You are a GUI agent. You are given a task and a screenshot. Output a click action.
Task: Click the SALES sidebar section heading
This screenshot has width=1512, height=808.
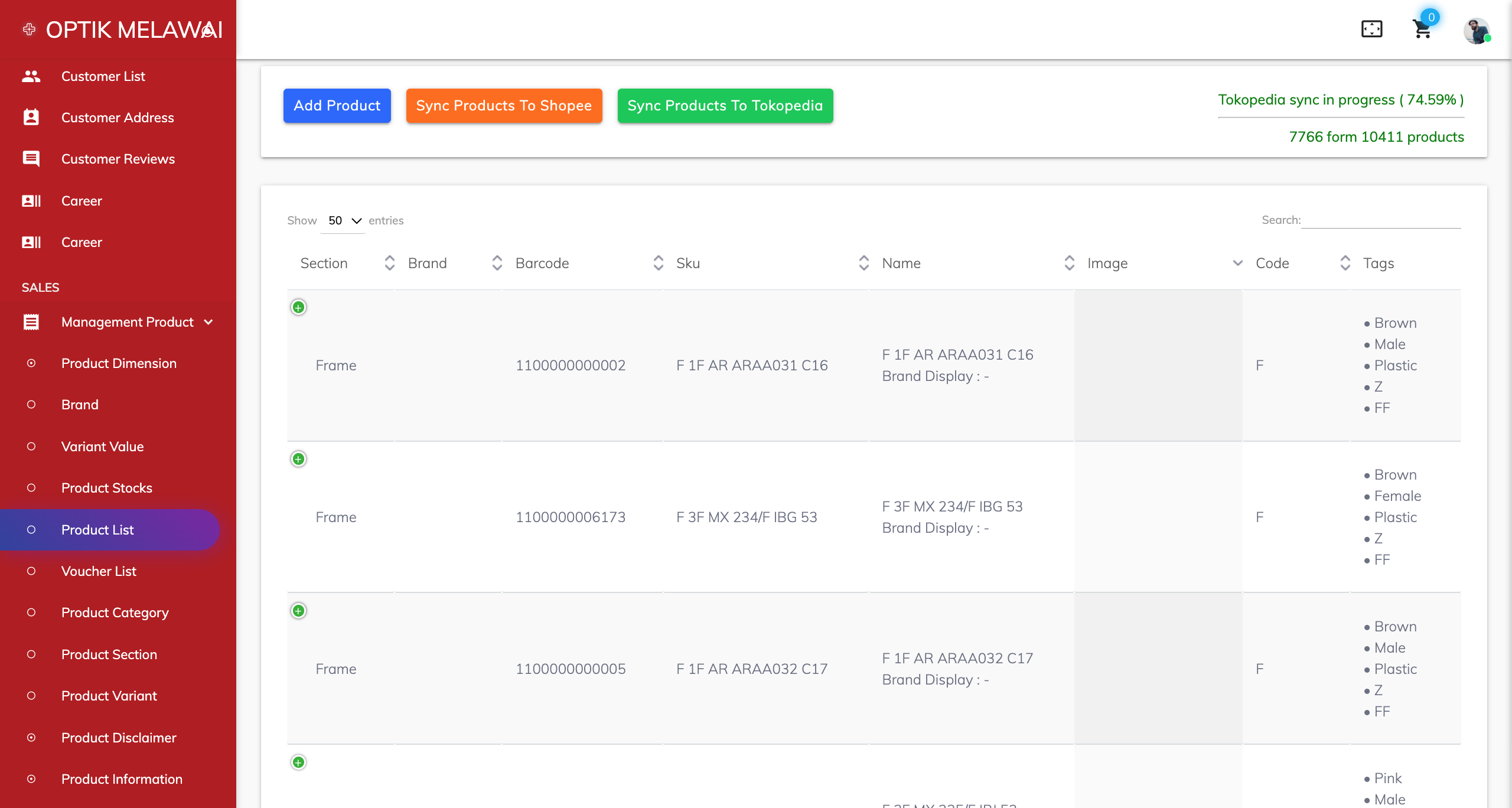click(x=40, y=288)
